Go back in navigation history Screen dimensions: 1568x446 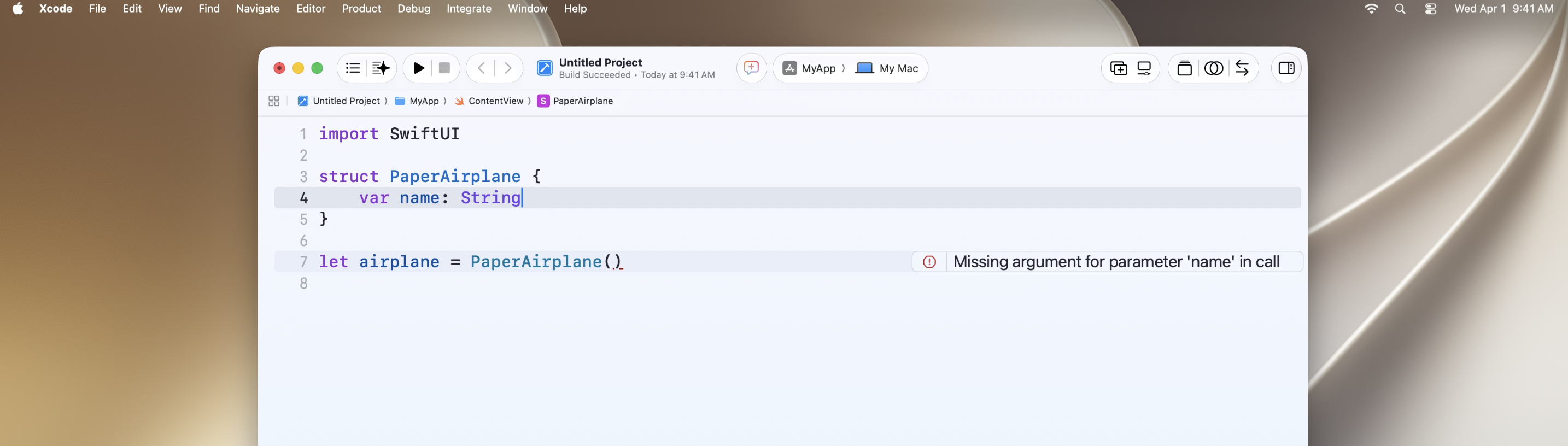(x=482, y=68)
